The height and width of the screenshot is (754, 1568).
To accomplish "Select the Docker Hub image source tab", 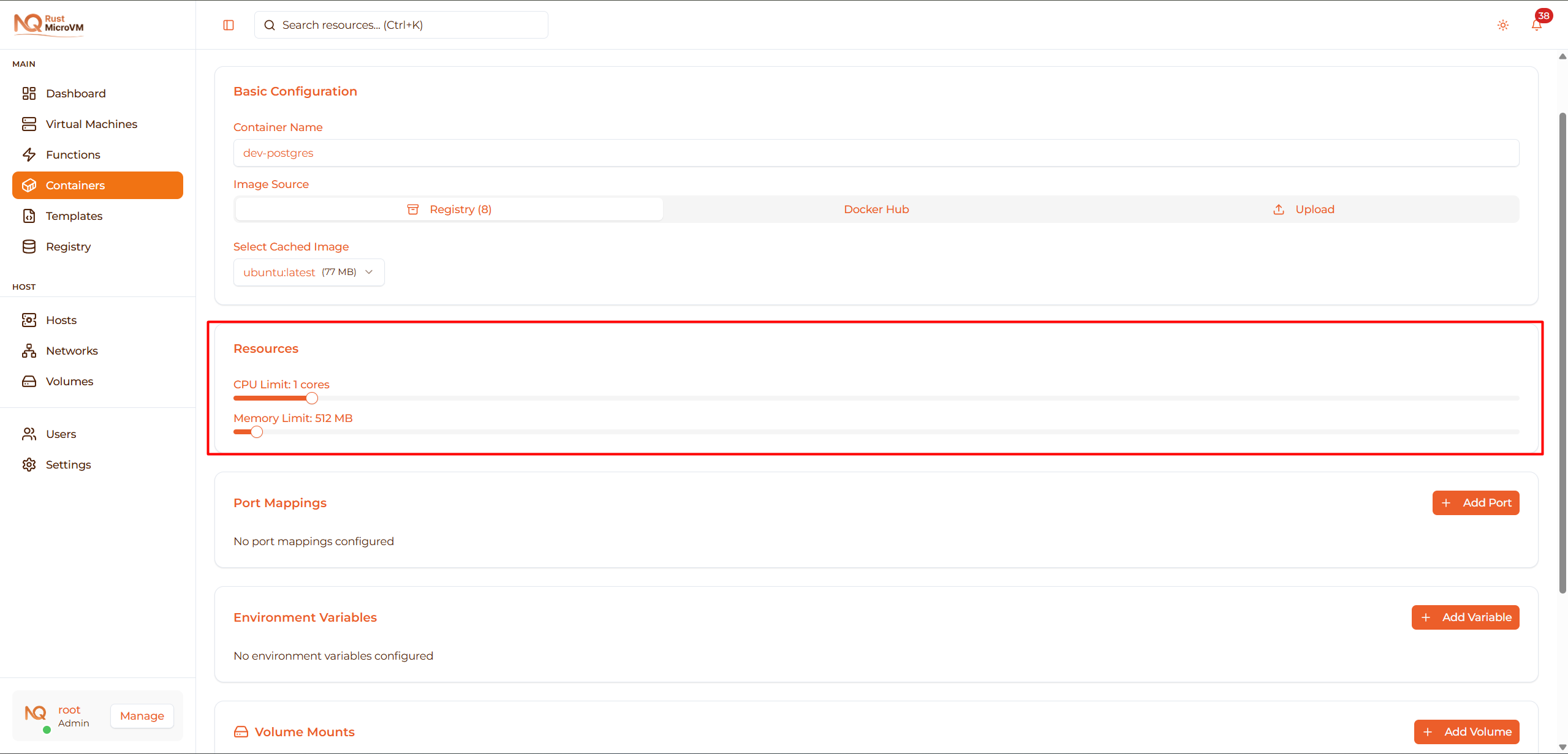I will click(x=876, y=209).
